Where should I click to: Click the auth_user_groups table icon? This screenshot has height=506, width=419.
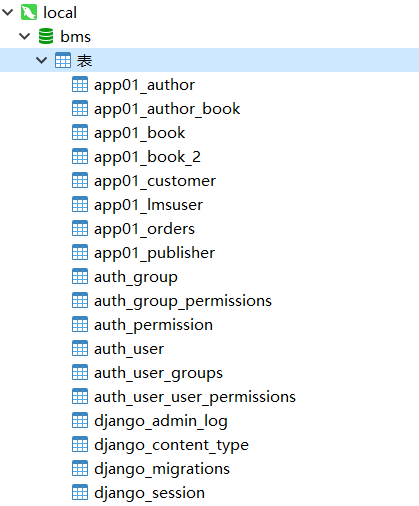[x=80, y=372]
